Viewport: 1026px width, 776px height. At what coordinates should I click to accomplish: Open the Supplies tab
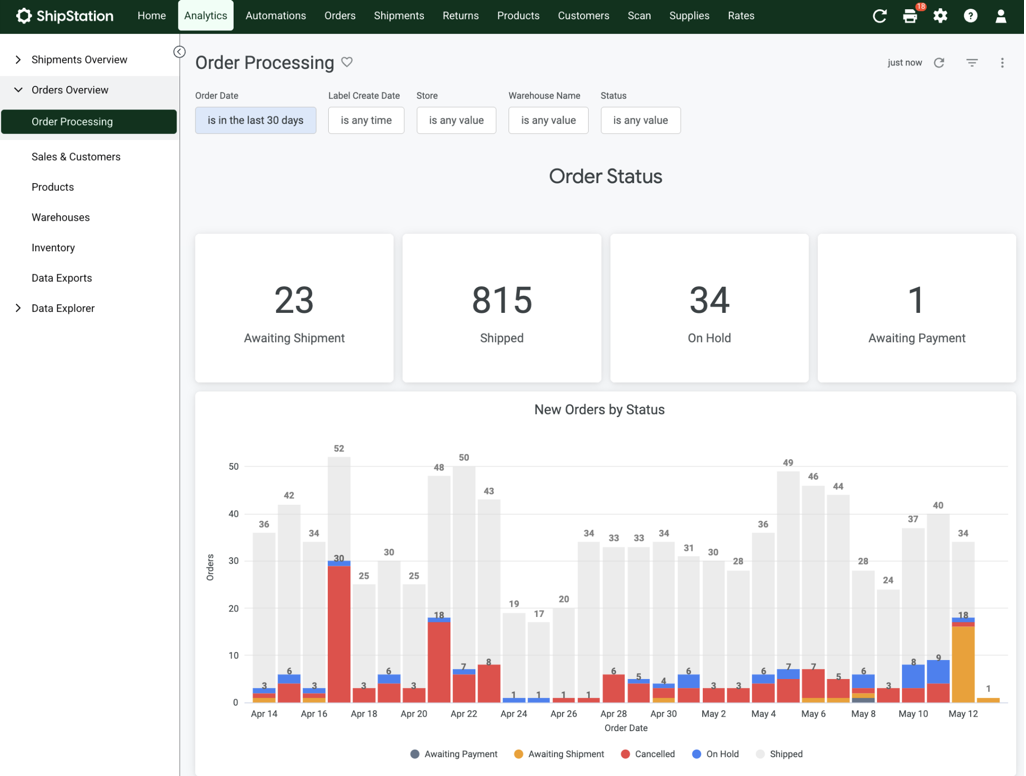click(x=689, y=16)
